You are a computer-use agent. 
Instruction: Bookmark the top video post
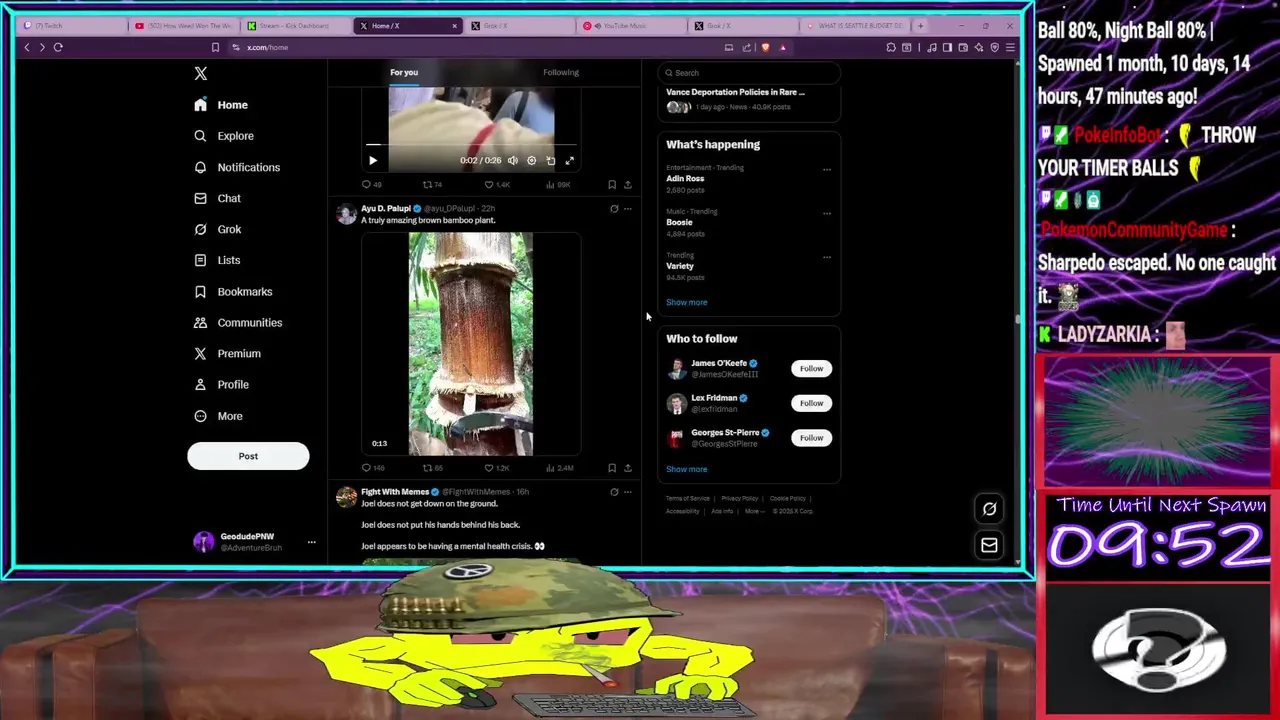pyautogui.click(x=612, y=185)
